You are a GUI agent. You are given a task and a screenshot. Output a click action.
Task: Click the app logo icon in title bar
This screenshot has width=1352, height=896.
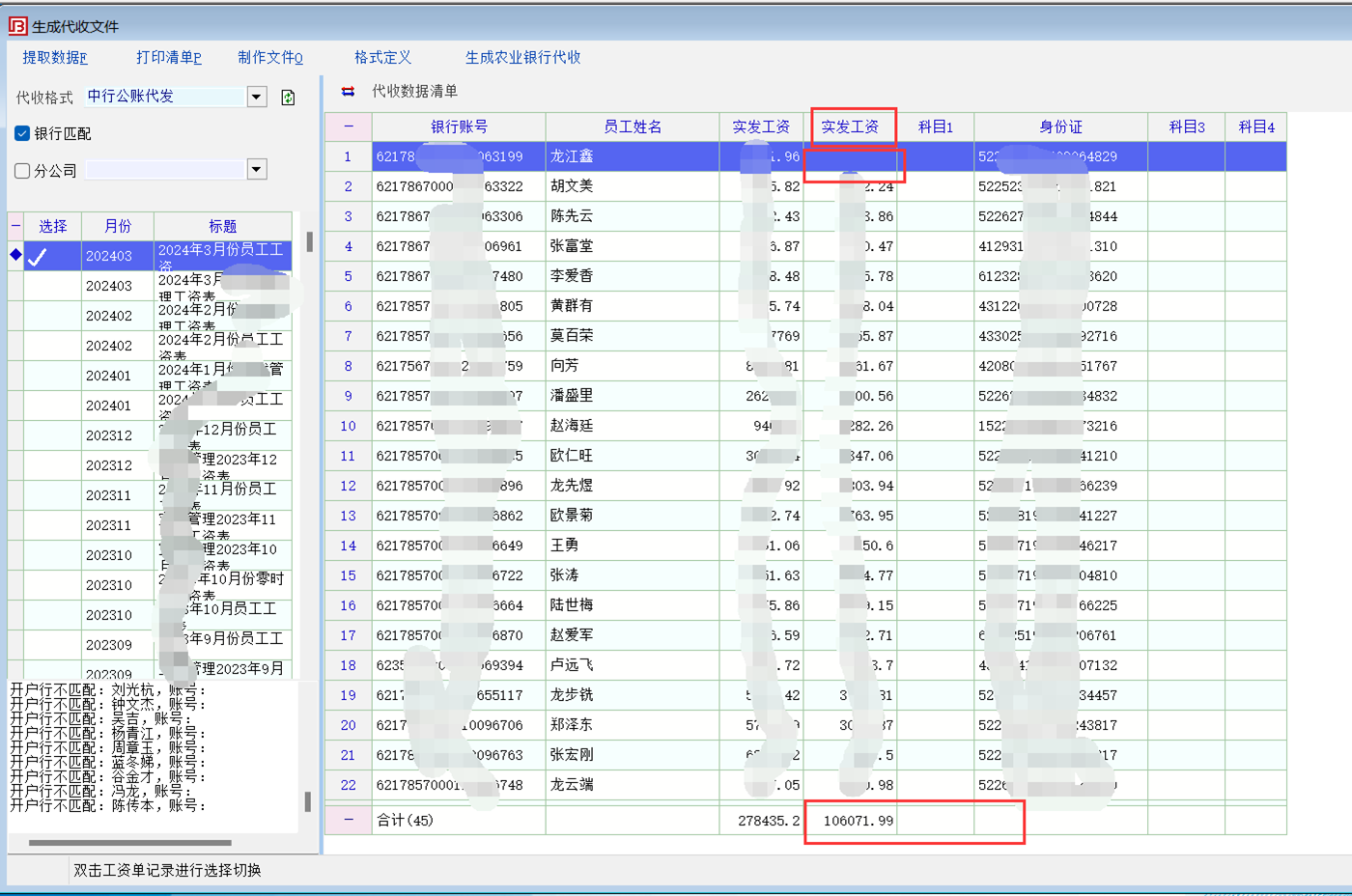pyautogui.click(x=17, y=26)
